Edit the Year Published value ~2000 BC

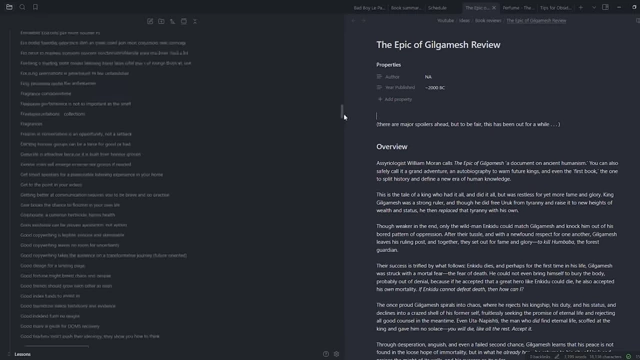(x=435, y=87)
